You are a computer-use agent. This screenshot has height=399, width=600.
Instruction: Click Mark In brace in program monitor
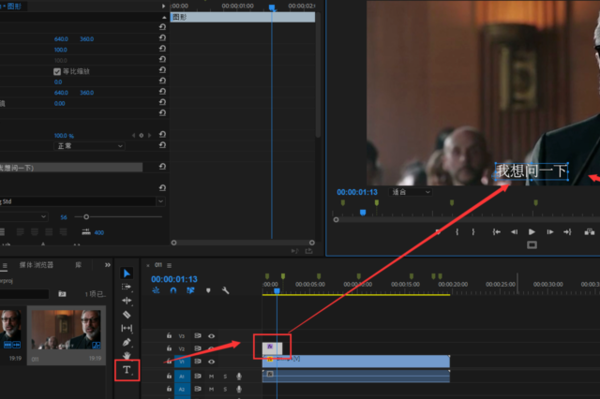[x=457, y=232]
